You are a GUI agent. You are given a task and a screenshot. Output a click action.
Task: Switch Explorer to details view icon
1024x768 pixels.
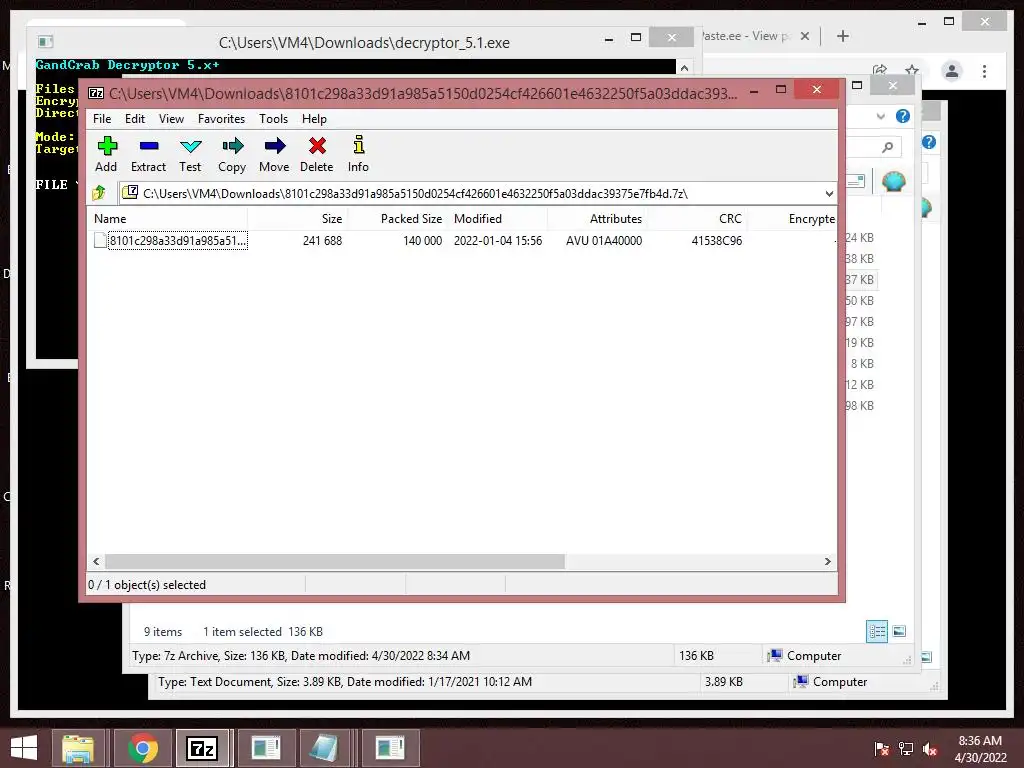coord(876,631)
